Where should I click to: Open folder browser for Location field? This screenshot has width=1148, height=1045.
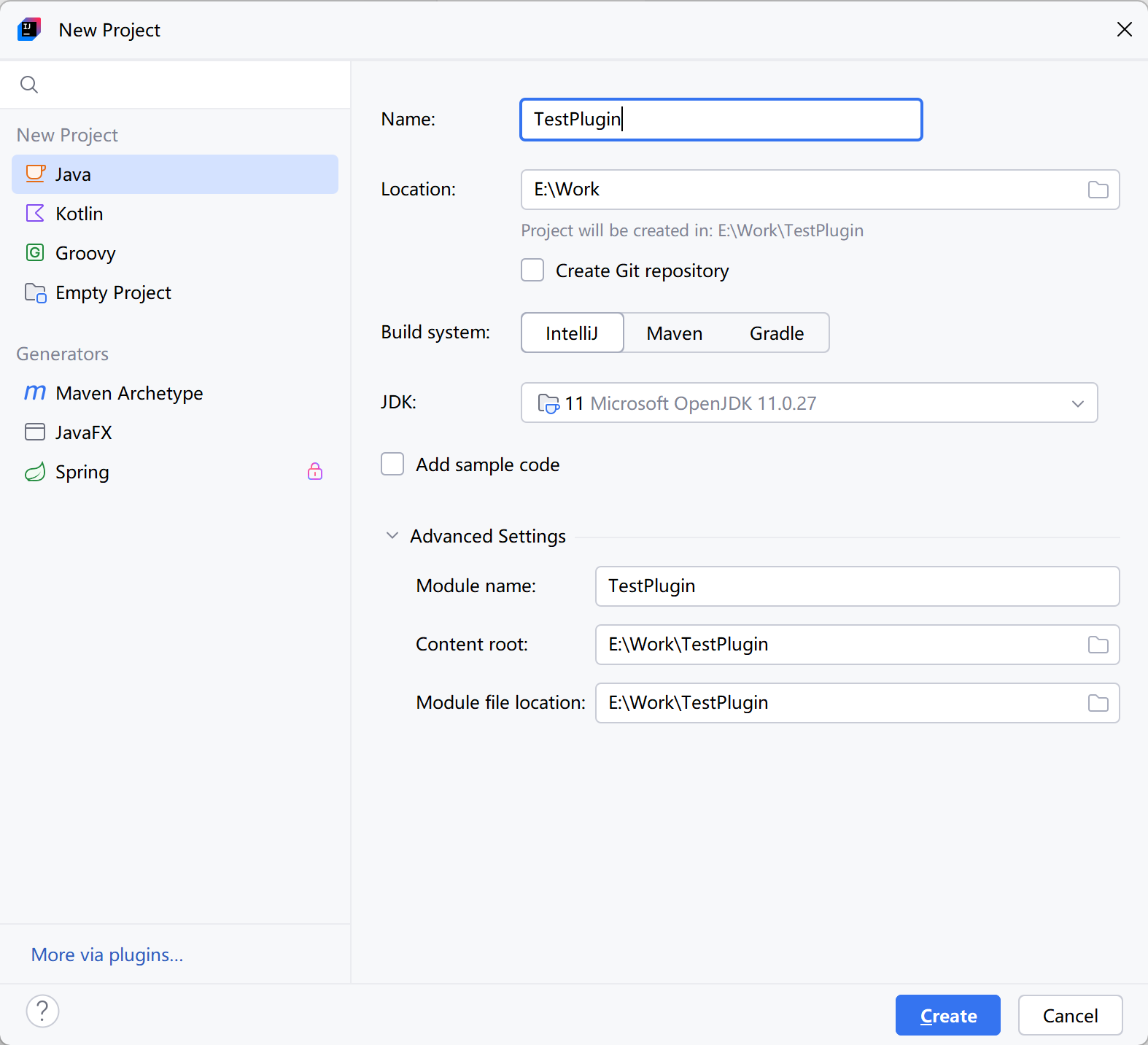[1098, 190]
